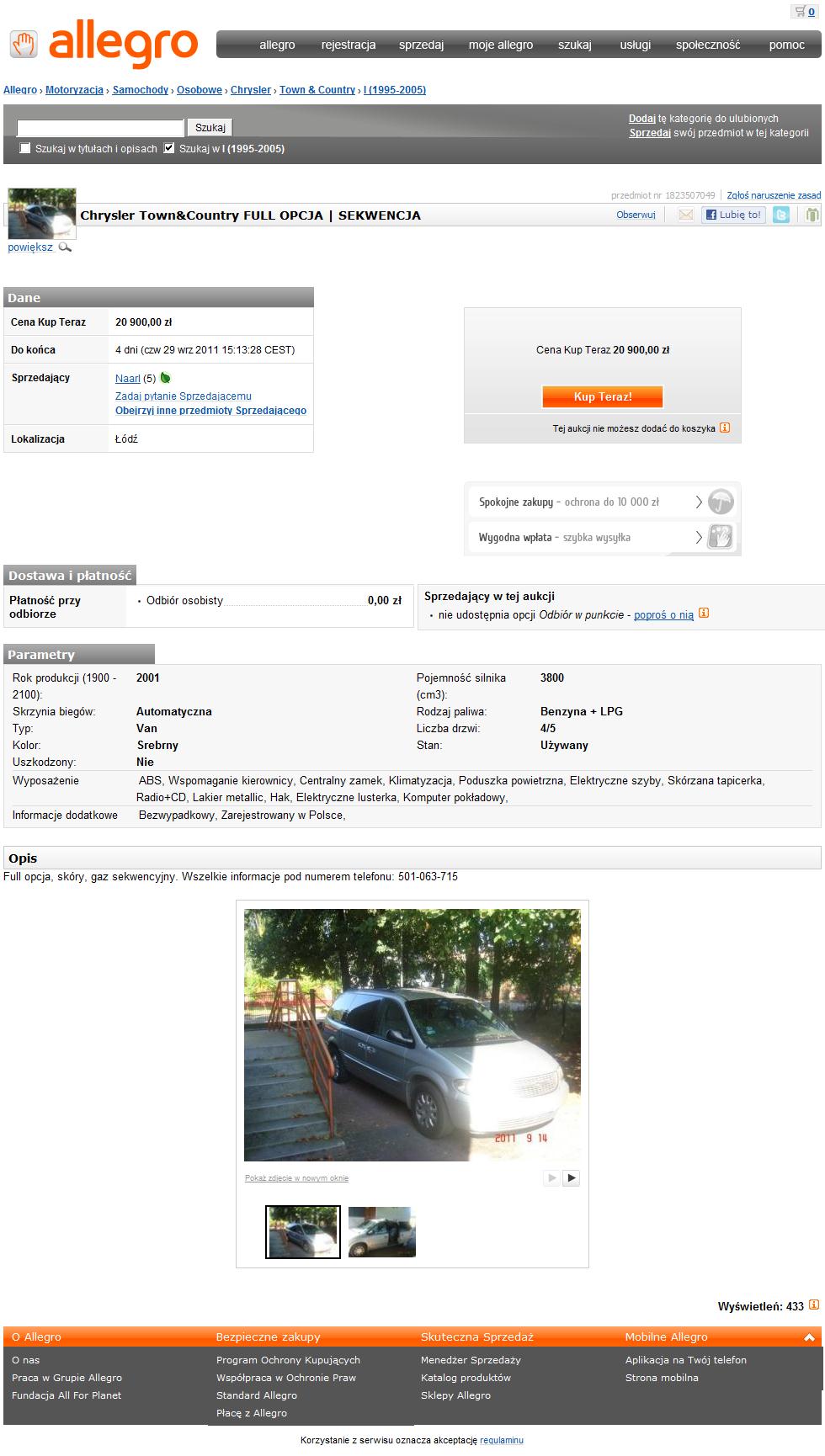Like the listing with Lubię to button
This screenshot has width=825, height=1456.
click(733, 215)
